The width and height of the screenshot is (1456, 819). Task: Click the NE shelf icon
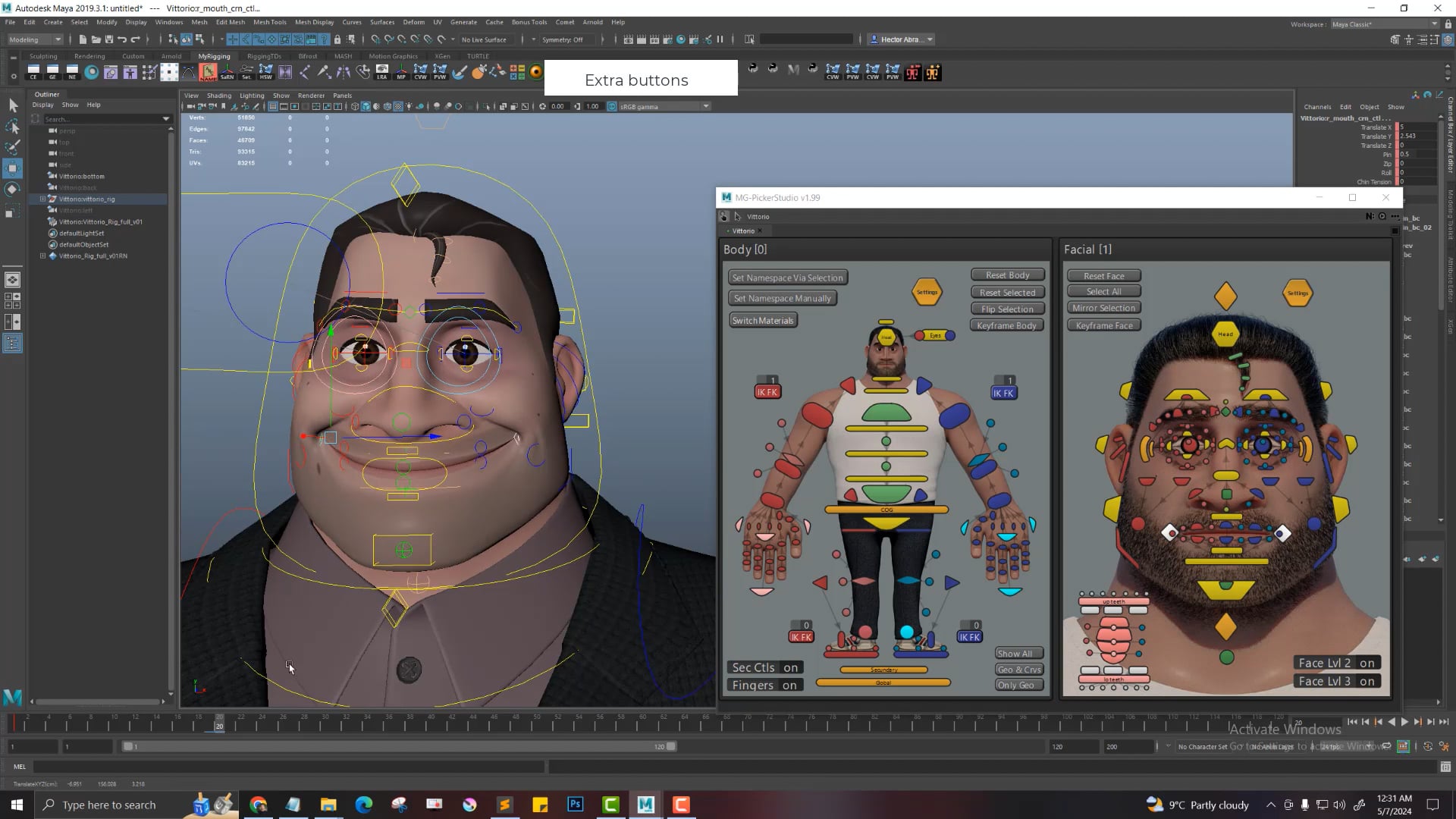[x=72, y=72]
